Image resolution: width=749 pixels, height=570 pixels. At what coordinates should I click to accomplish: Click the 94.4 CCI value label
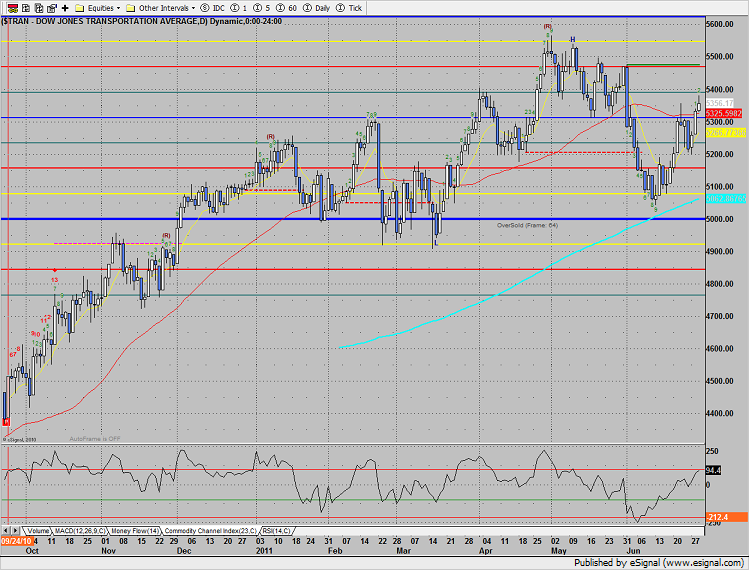(713, 471)
